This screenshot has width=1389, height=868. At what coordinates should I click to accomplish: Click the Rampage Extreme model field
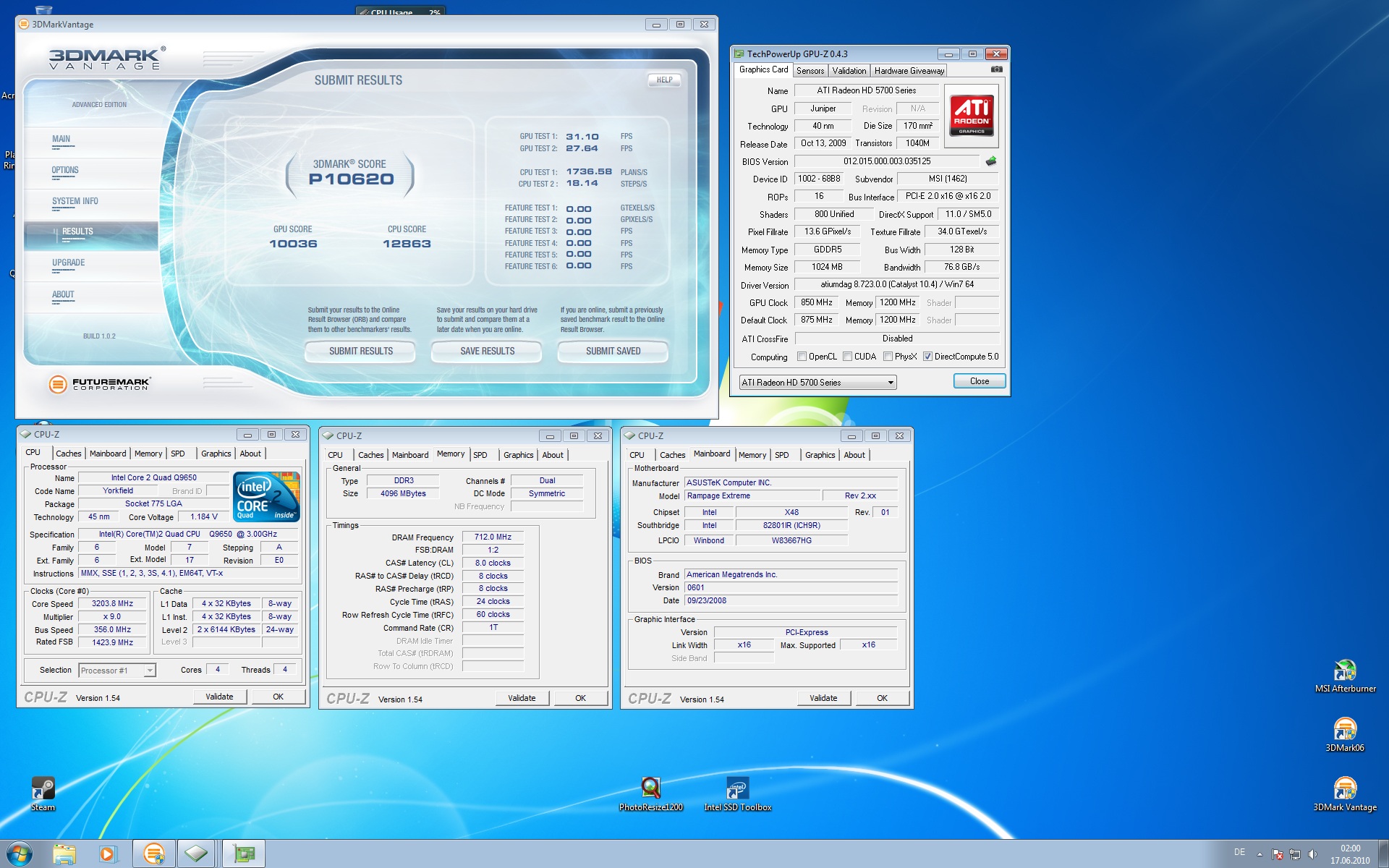tap(753, 495)
